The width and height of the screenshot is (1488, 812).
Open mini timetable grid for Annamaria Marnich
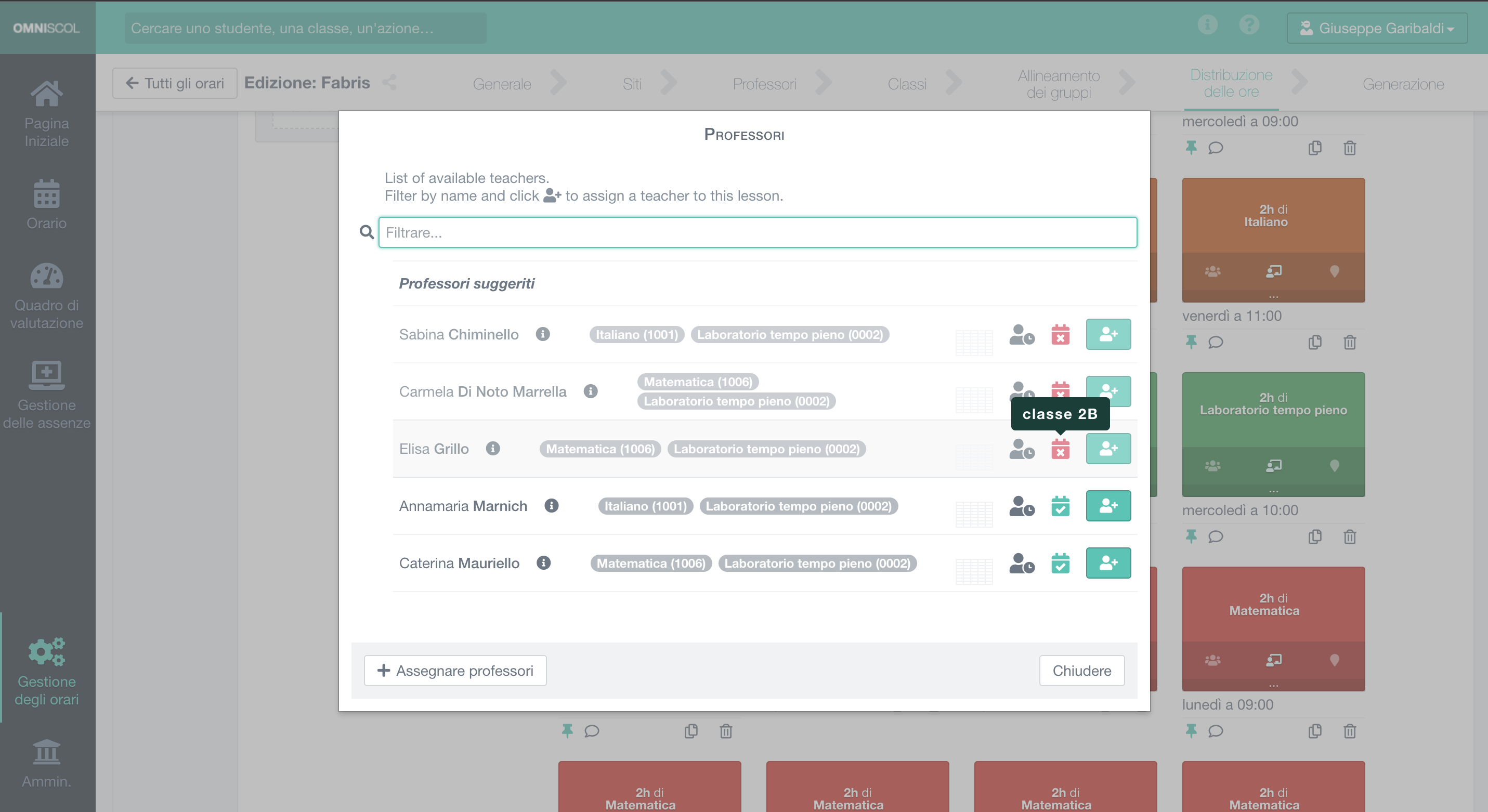(973, 514)
